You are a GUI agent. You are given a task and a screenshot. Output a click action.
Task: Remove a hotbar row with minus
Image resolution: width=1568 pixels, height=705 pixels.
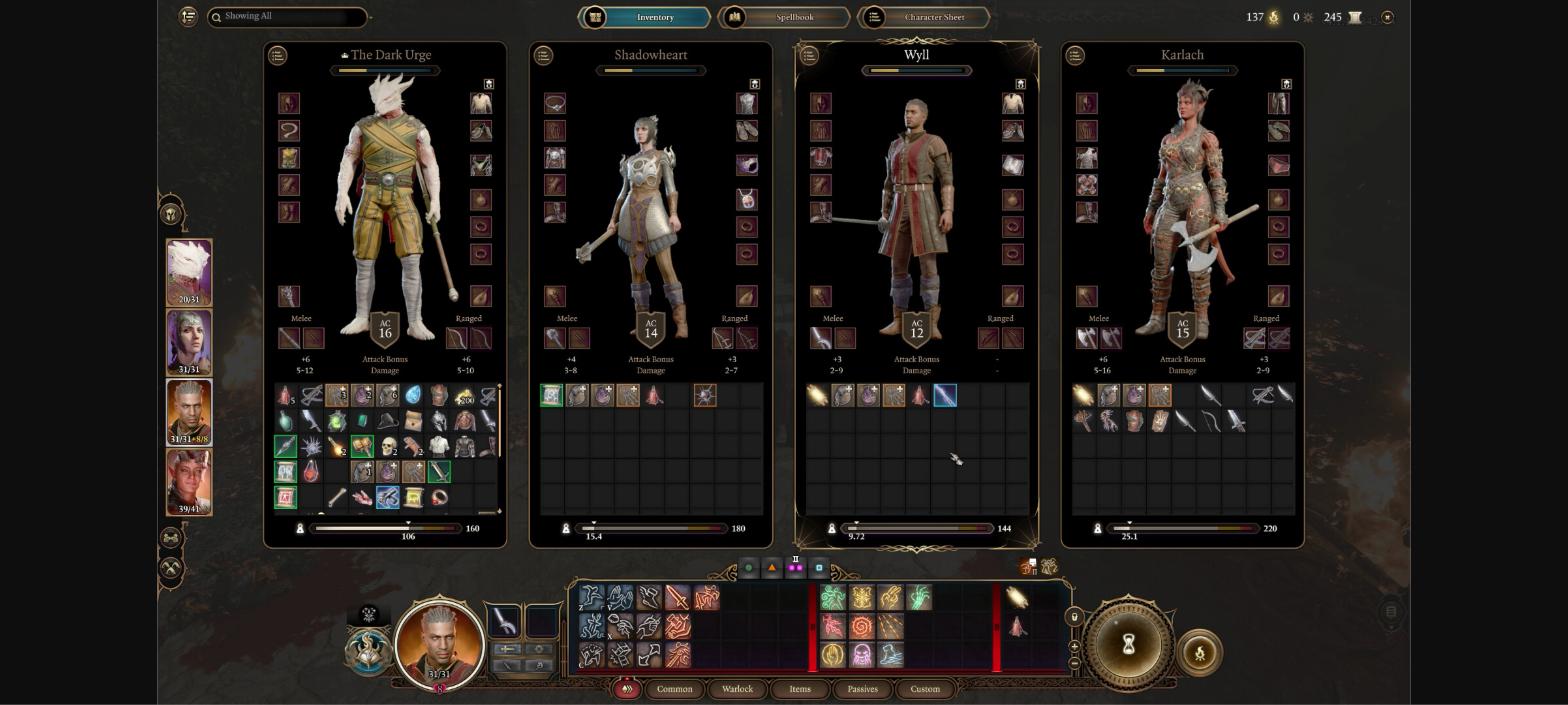pyautogui.click(x=1074, y=662)
